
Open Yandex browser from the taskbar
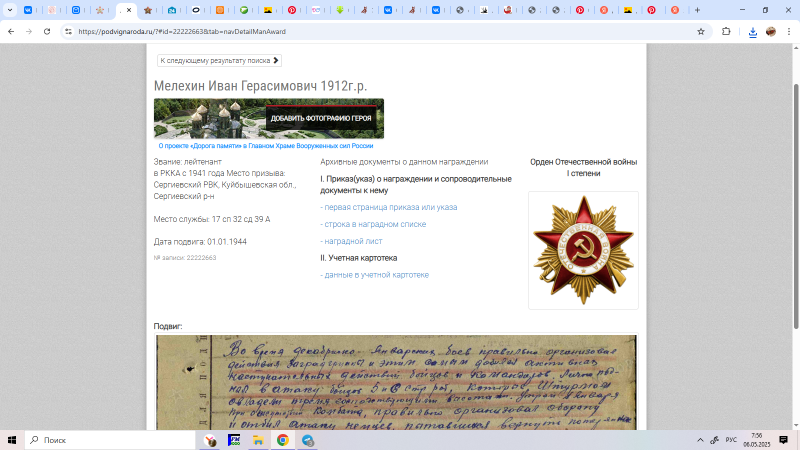[x=210, y=440]
